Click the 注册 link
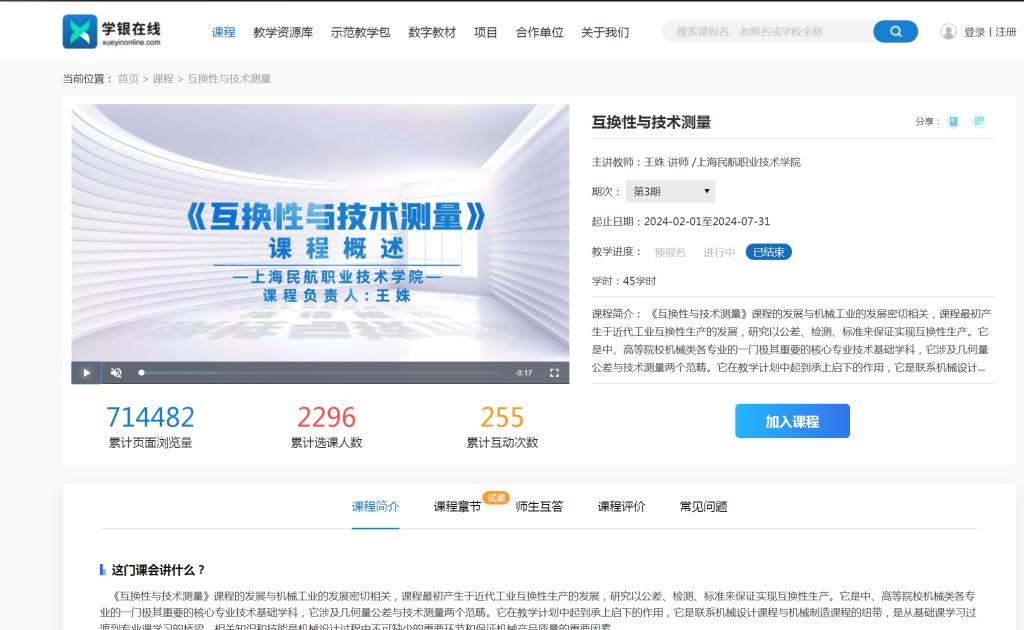This screenshot has width=1024, height=630. (1005, 32)
